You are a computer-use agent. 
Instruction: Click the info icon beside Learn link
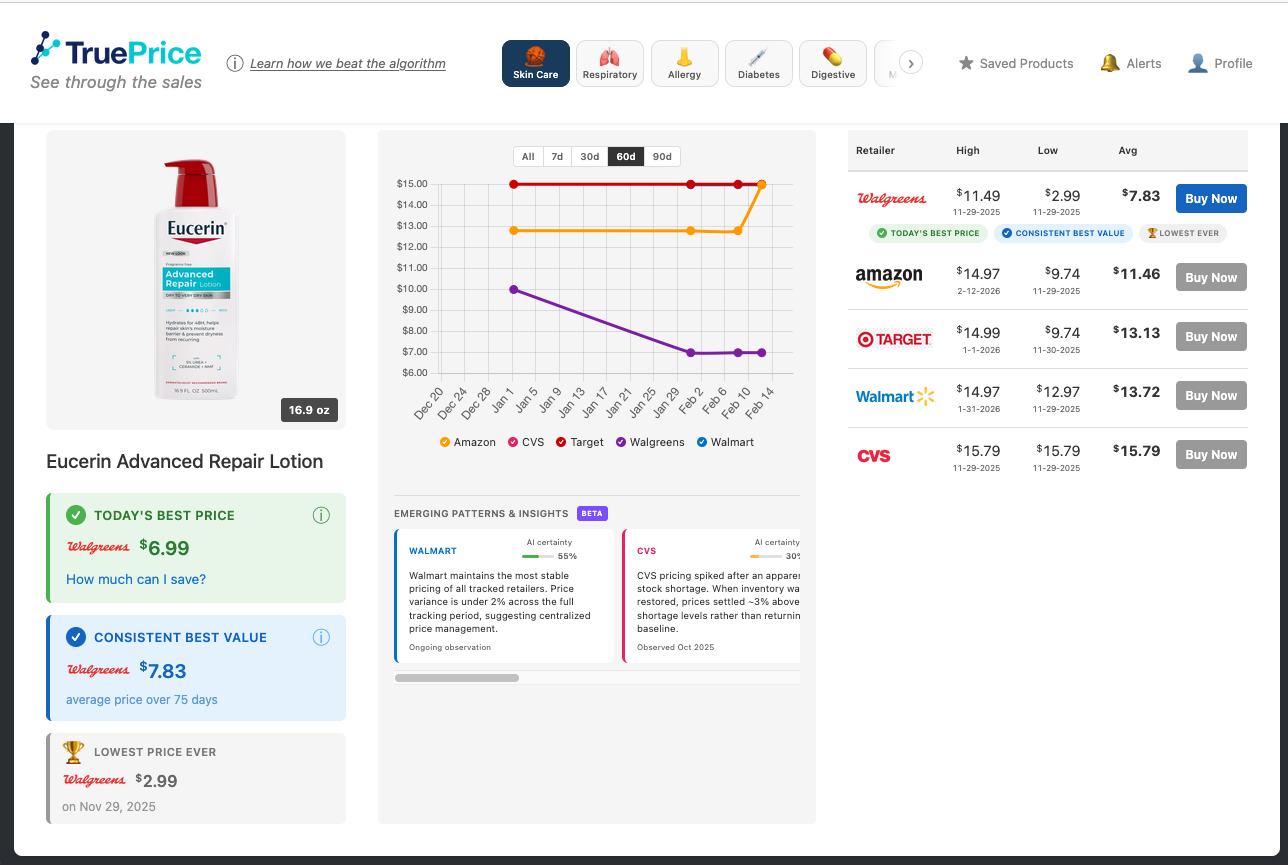(x=235, y=63)
